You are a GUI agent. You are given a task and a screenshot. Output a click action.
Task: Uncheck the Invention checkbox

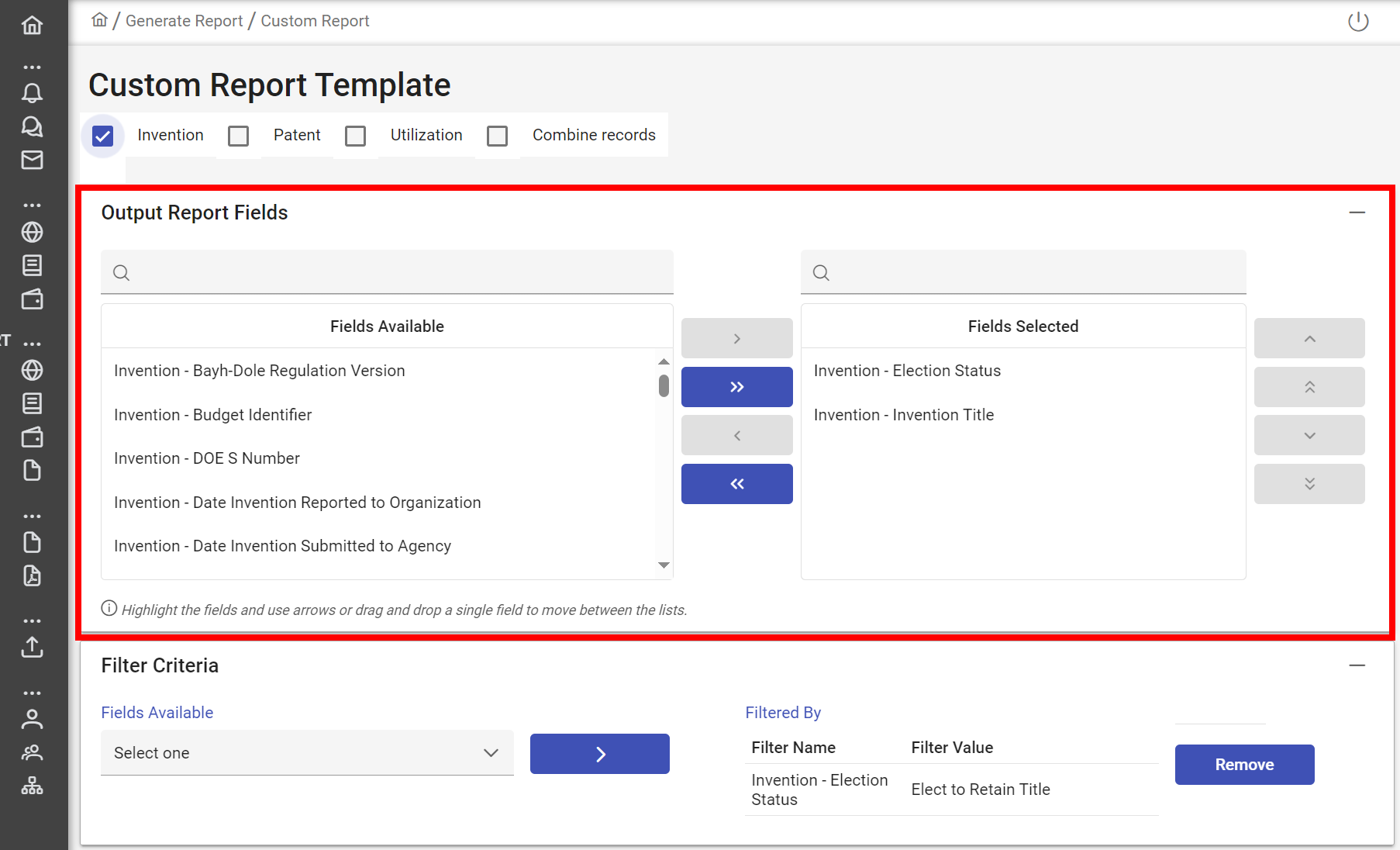click(103, 135)
